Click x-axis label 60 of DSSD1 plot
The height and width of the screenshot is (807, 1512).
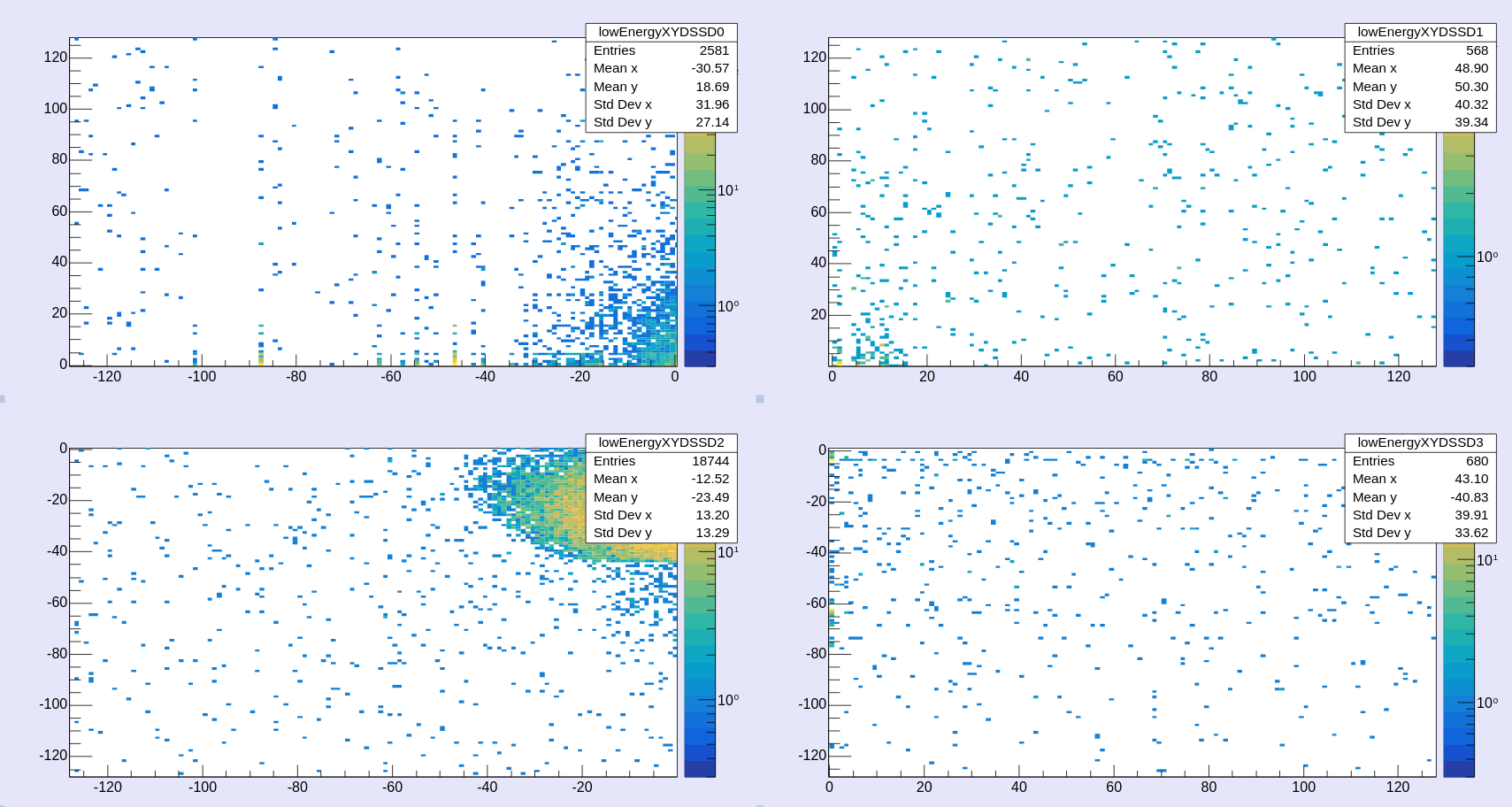(1116, 376)
